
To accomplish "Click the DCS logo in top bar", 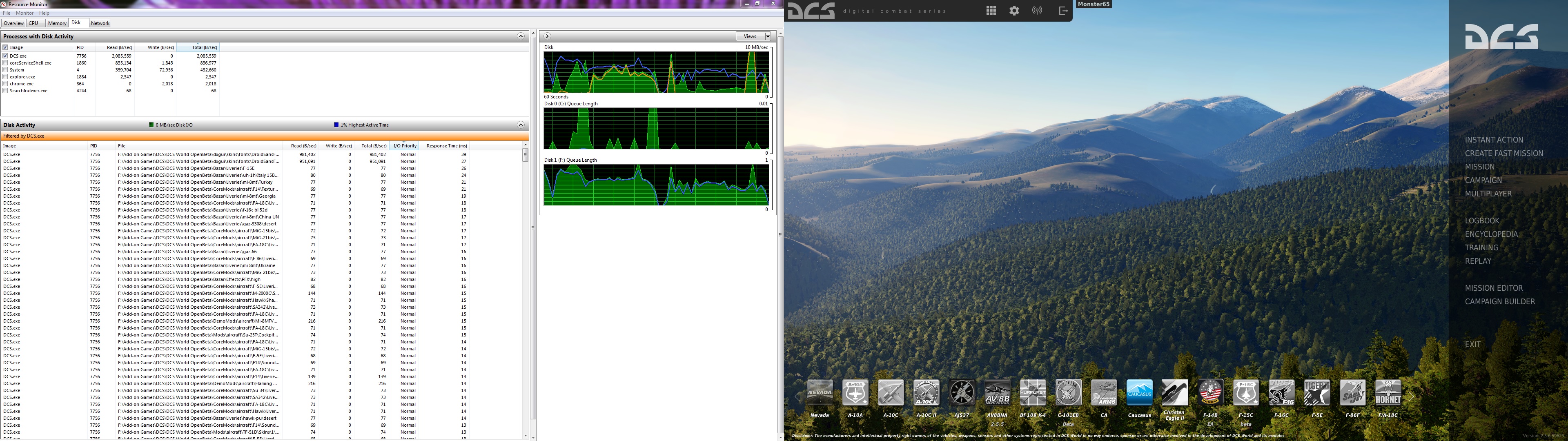I will click(x=811, y=11).
